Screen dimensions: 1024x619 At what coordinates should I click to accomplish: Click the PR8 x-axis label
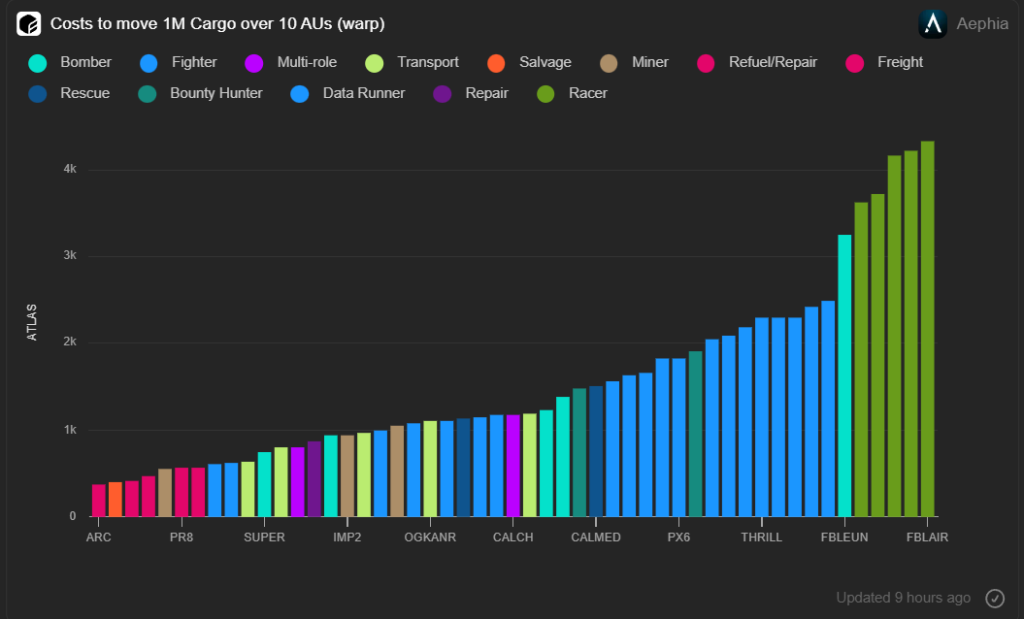coord(182,537)
